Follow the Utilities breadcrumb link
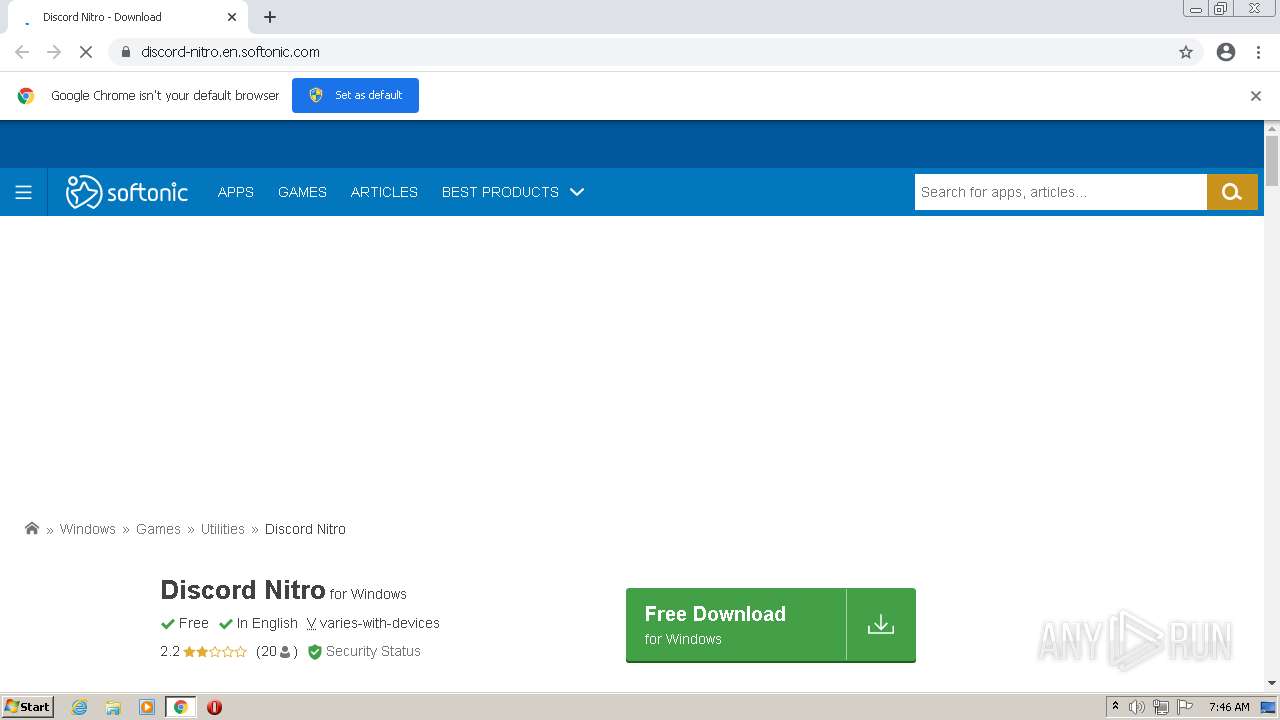 point(222,529)
